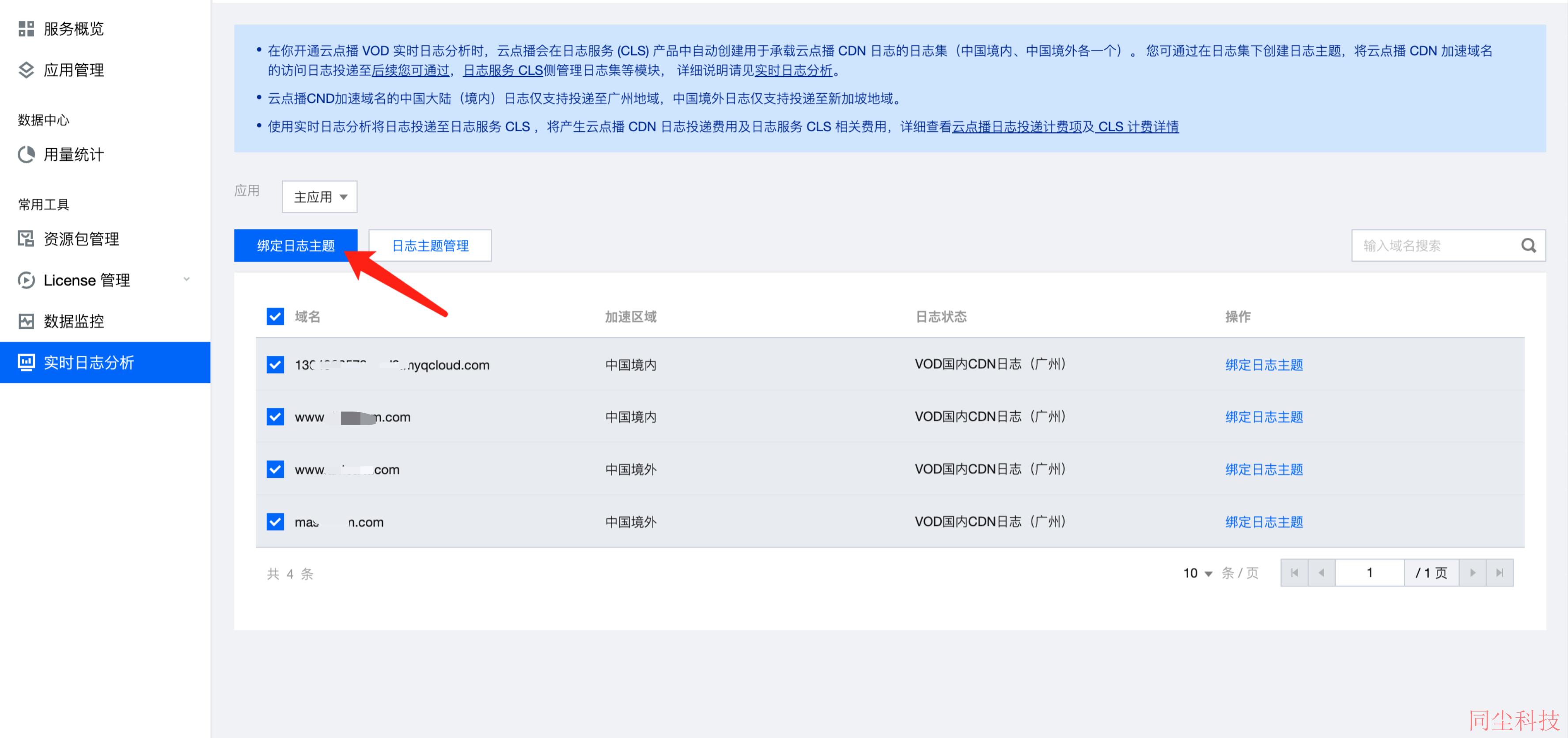
Task: Click the 数据监控 chart icon
Action: click(x=26, y=321)
